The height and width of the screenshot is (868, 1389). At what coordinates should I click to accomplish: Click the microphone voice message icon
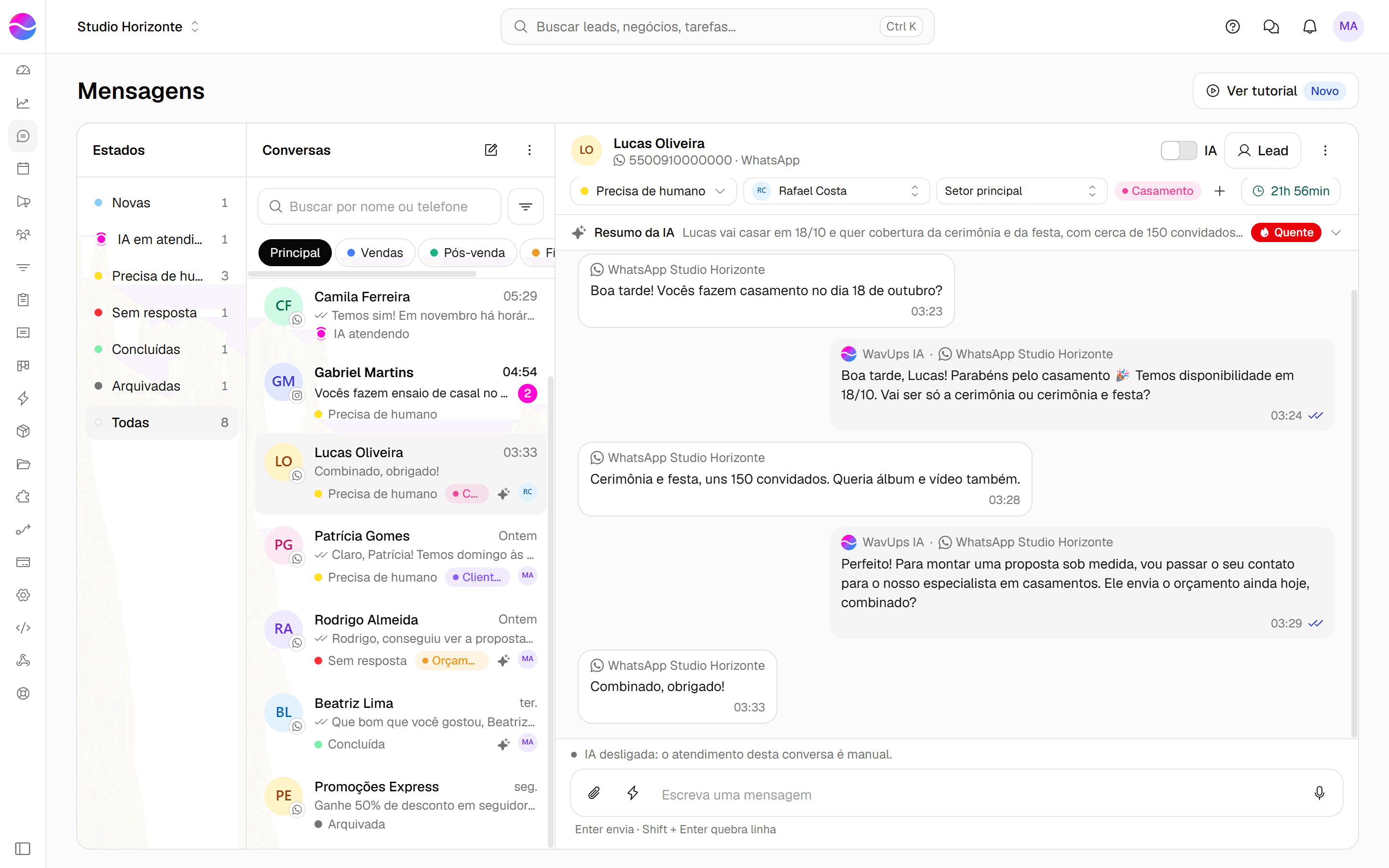(1319, 793)
